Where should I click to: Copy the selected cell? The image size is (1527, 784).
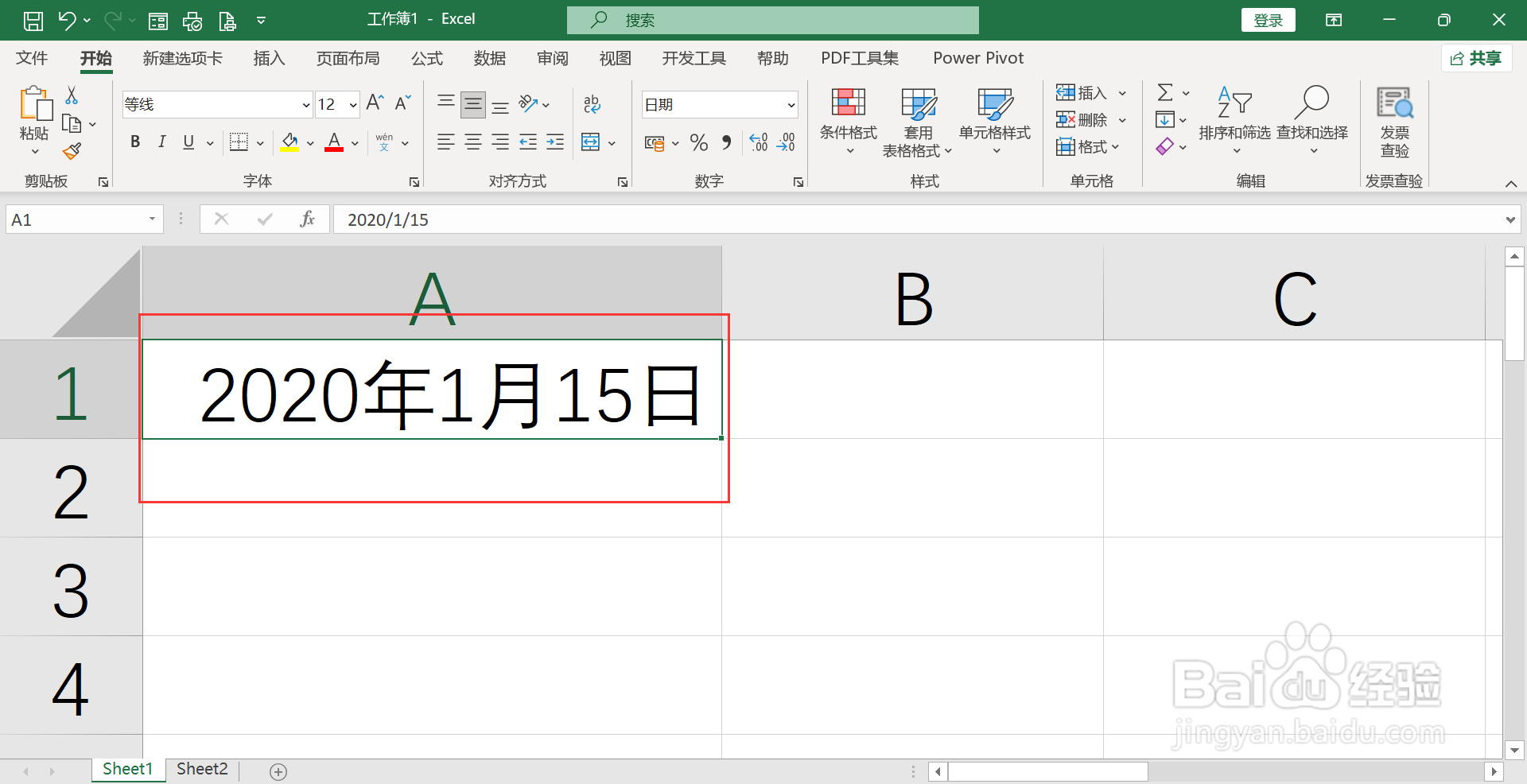[72, 124]
